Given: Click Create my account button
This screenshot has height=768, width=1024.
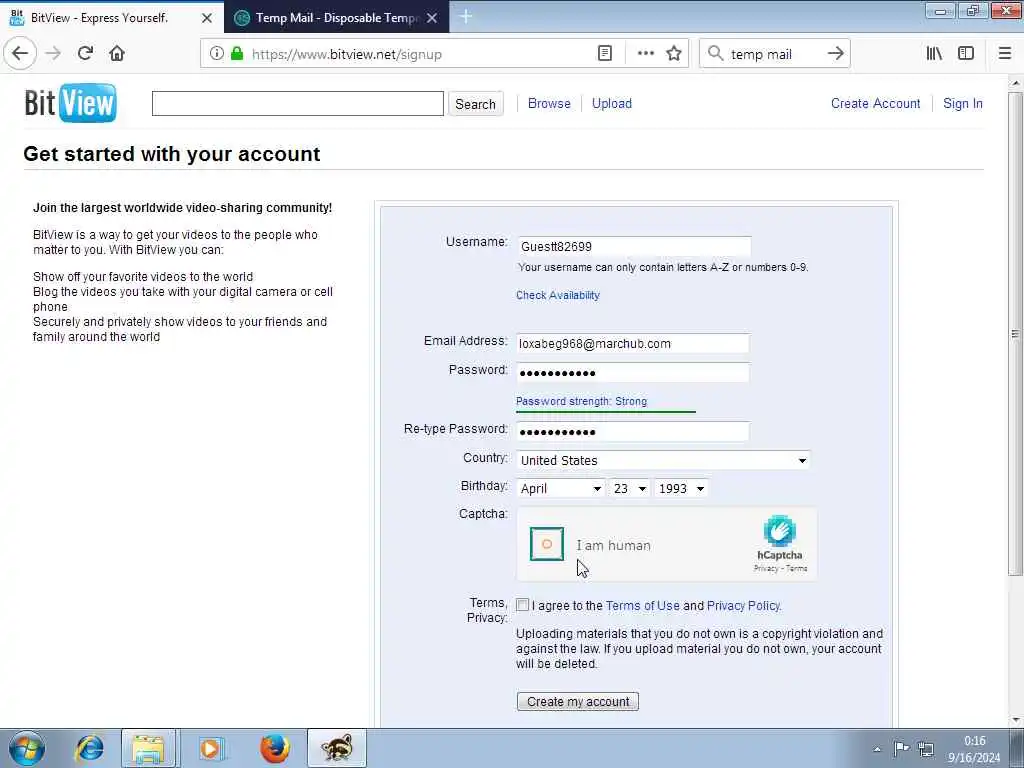Looking at the screenshot, I should (x=578, y=701).
